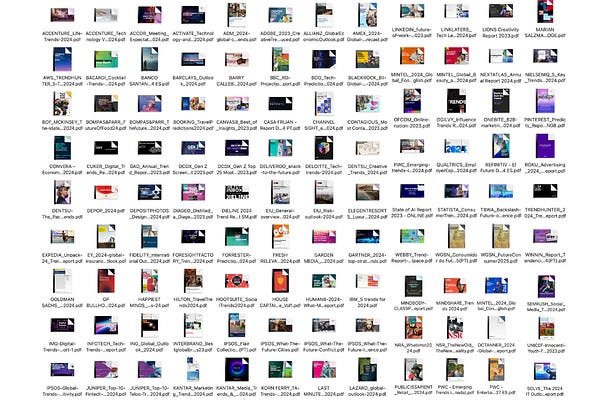600x400 pixels.
Task: Select the AWS TRENDHUNTER PDF icon
Action: pos(62,59)
